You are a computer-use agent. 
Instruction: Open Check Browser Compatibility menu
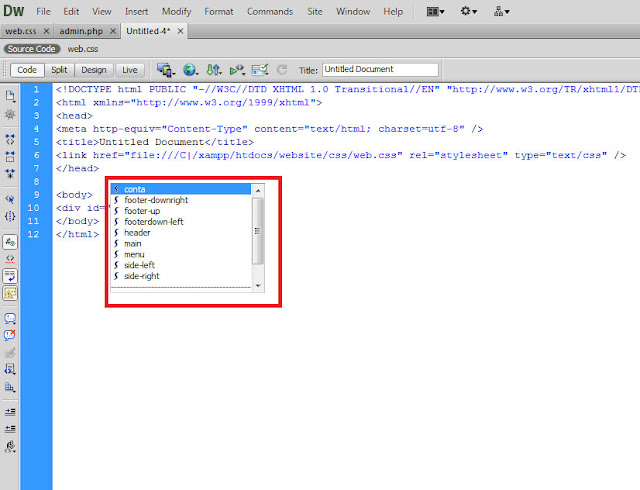(260, 70)
